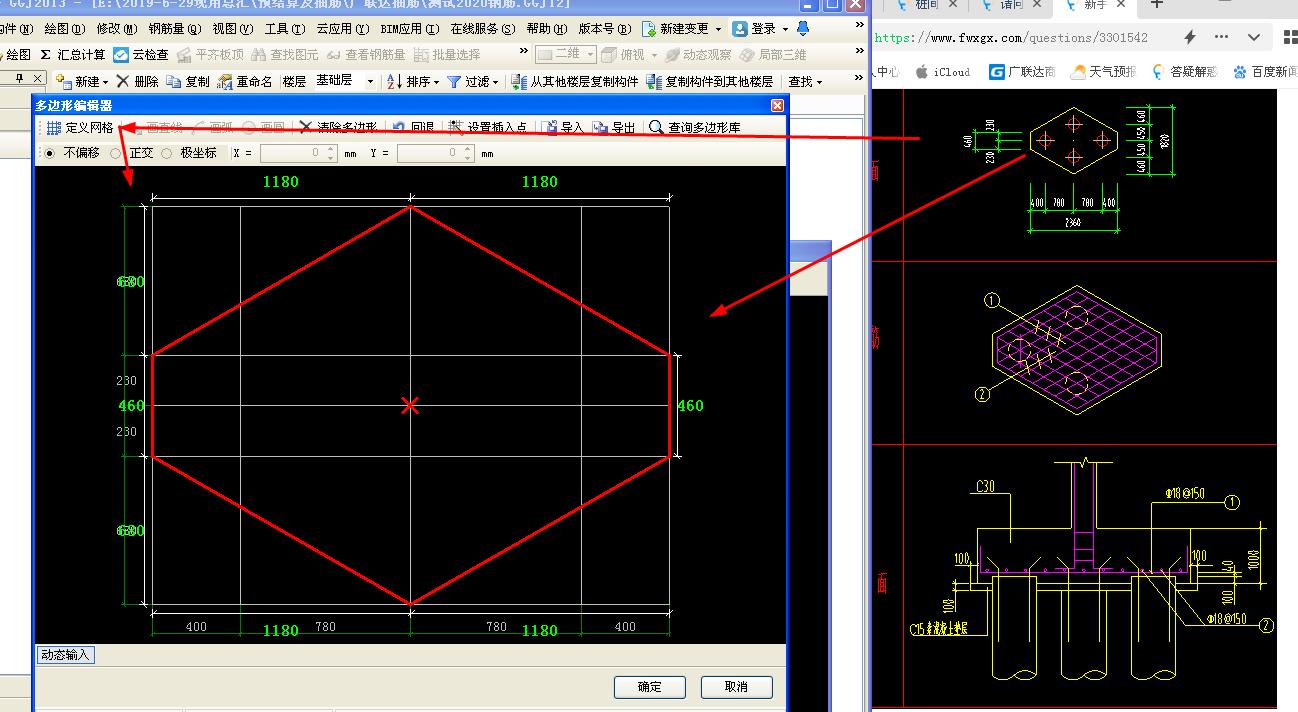The height and width of the screenshot is (712, 1298).
Task: Open a new browser tab with plus
Action: (1157, 5)
